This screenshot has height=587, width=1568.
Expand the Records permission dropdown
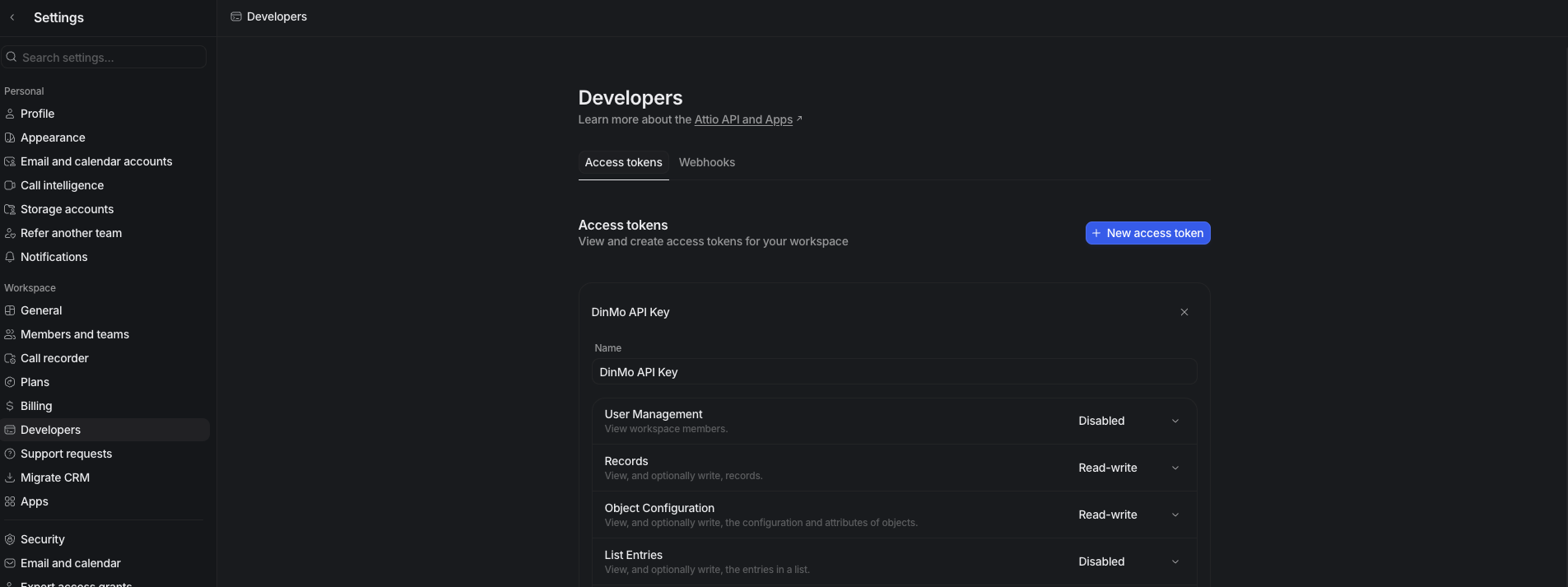1128,468
